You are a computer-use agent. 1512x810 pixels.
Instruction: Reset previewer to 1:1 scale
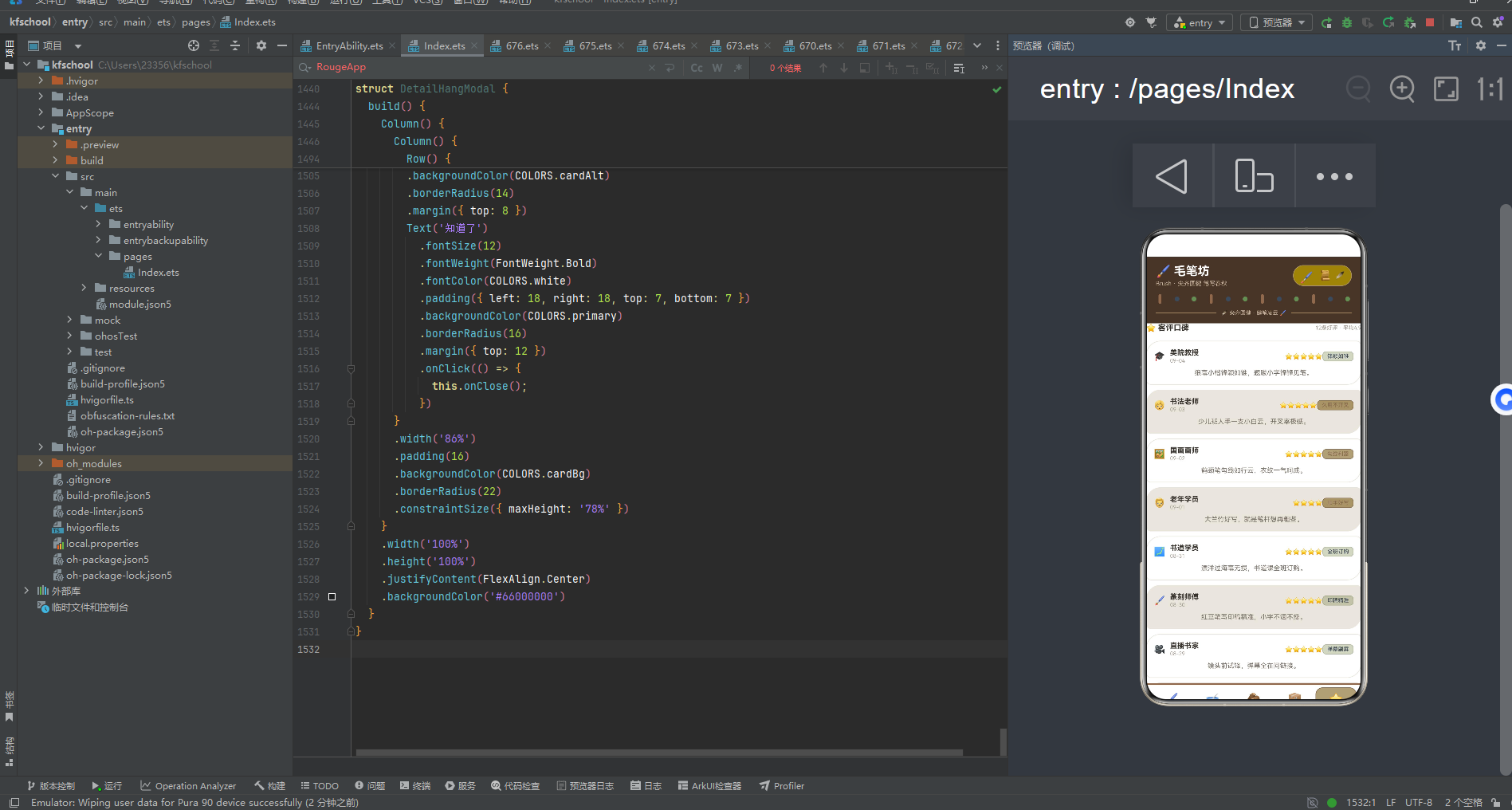pos(1490,88)
